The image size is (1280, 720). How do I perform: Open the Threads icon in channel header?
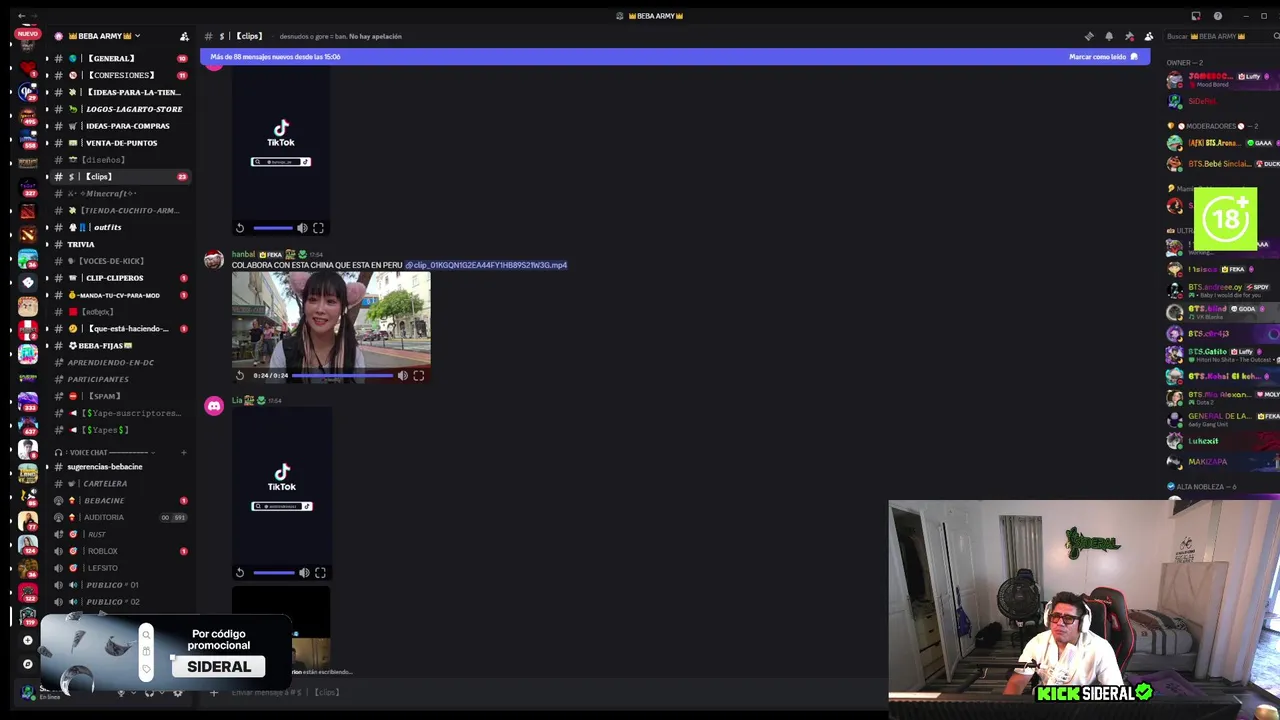(x=1089, y=36)
